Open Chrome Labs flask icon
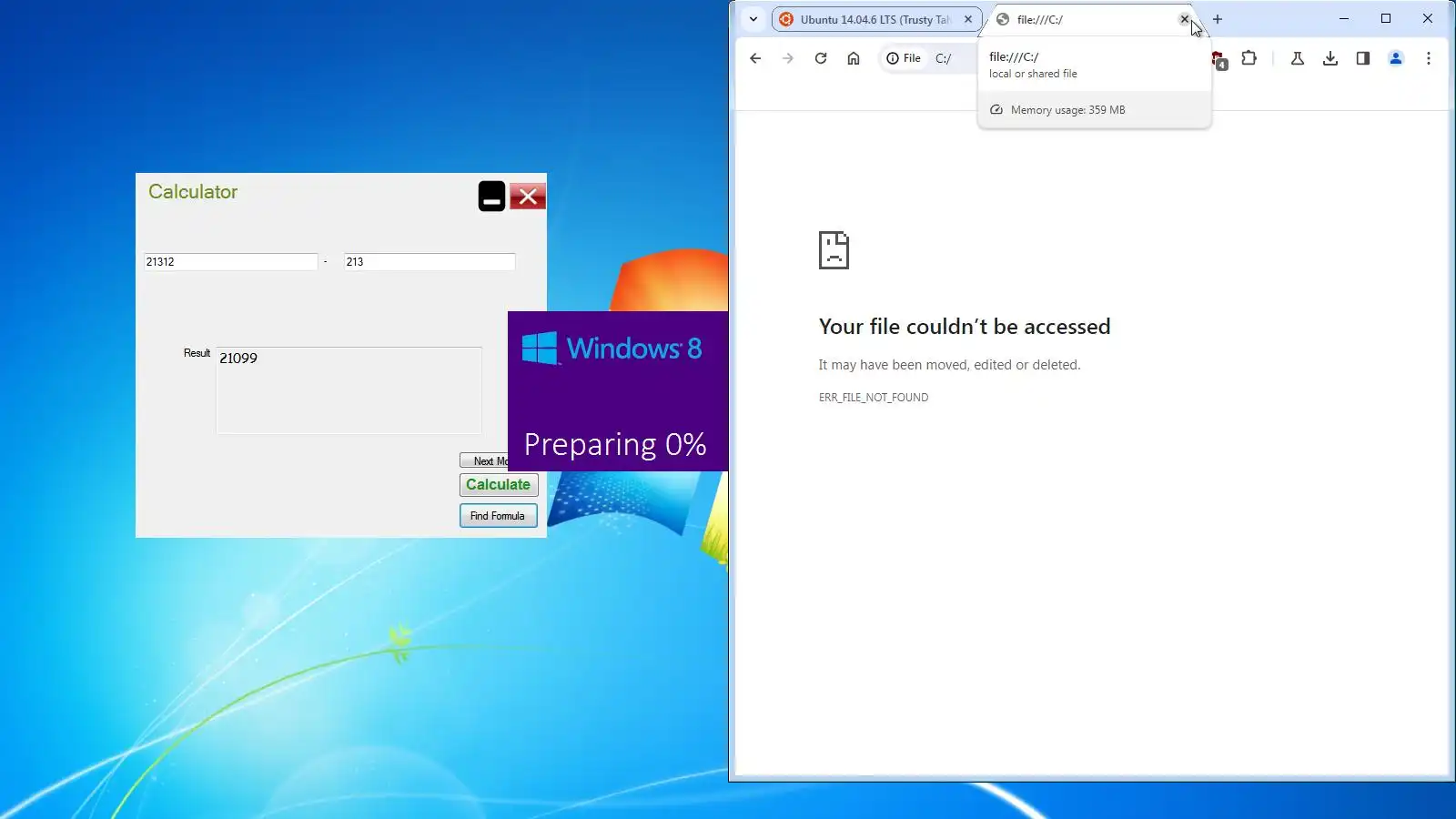Screen dimensions: 1456x819 pos(1298,58)
